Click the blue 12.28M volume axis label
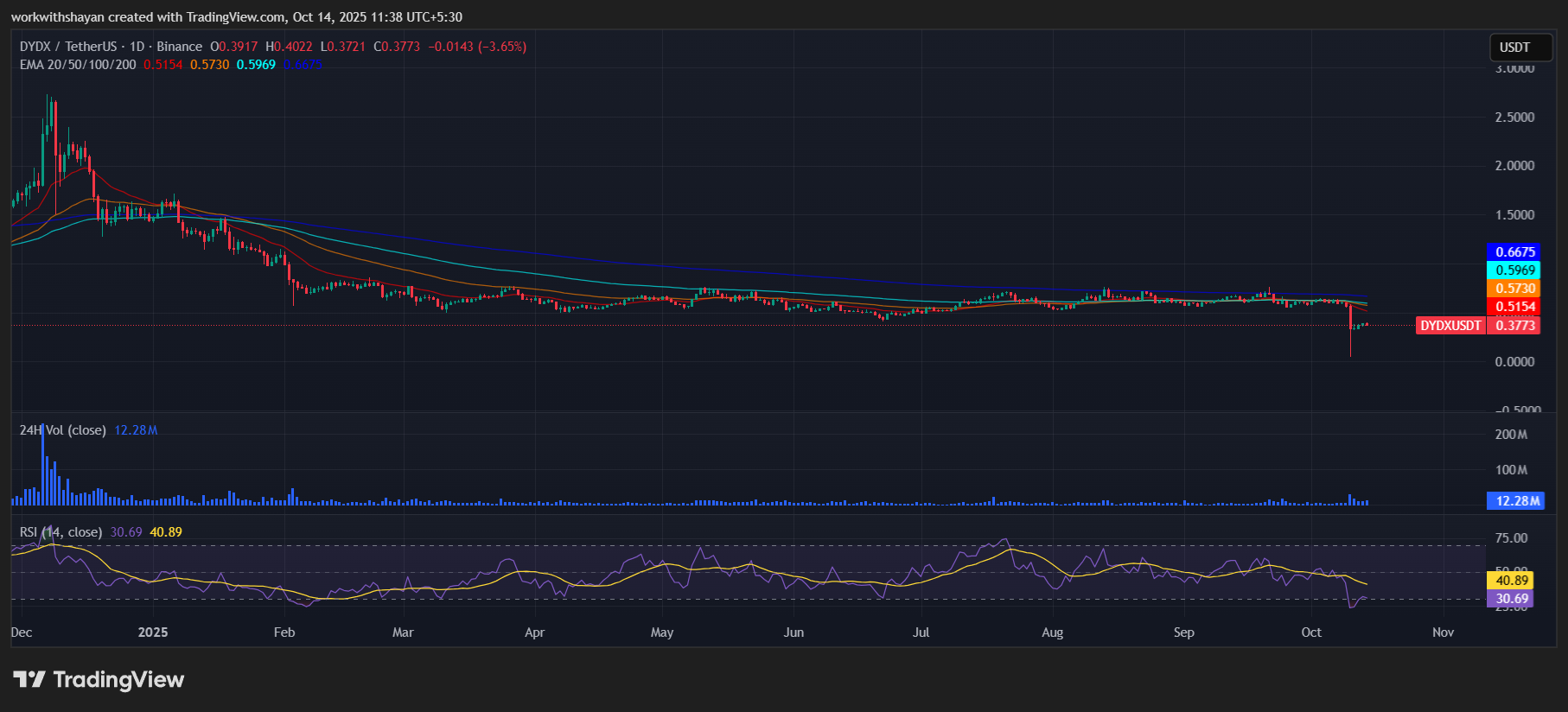Viewport: 1568px width, 712px height. tap(1517, 501)
